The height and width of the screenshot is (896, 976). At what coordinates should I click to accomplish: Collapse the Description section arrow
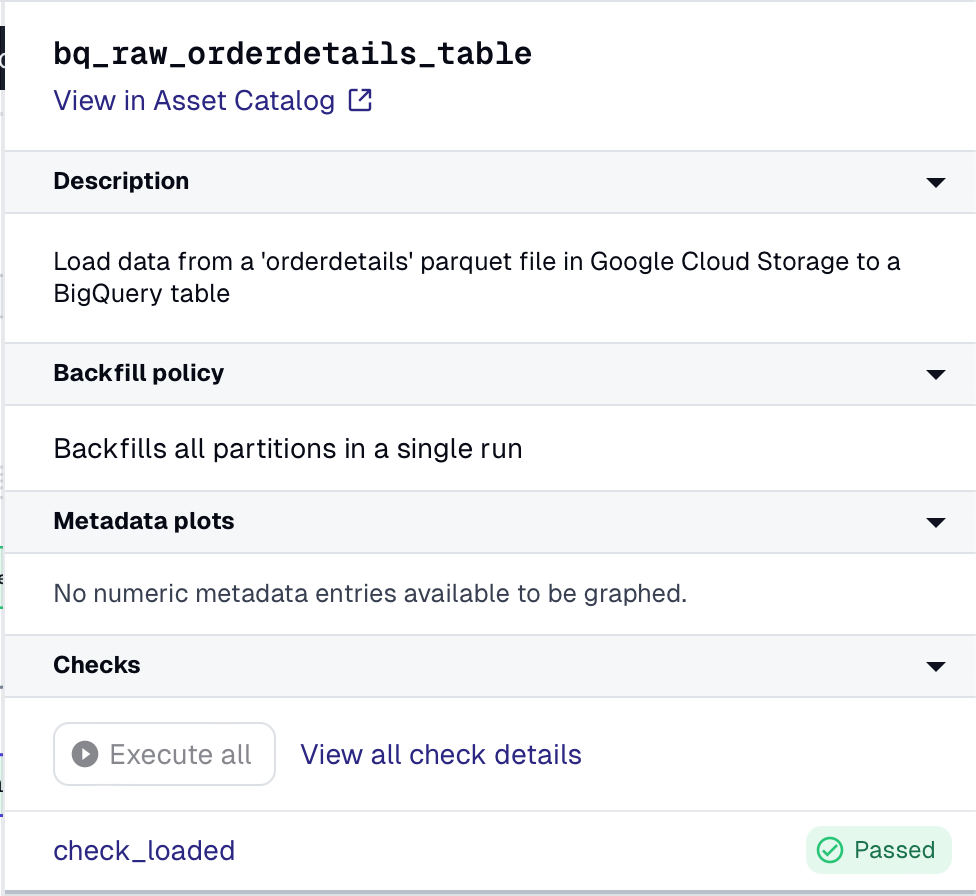pyautogui.click(x=936, y=182)
